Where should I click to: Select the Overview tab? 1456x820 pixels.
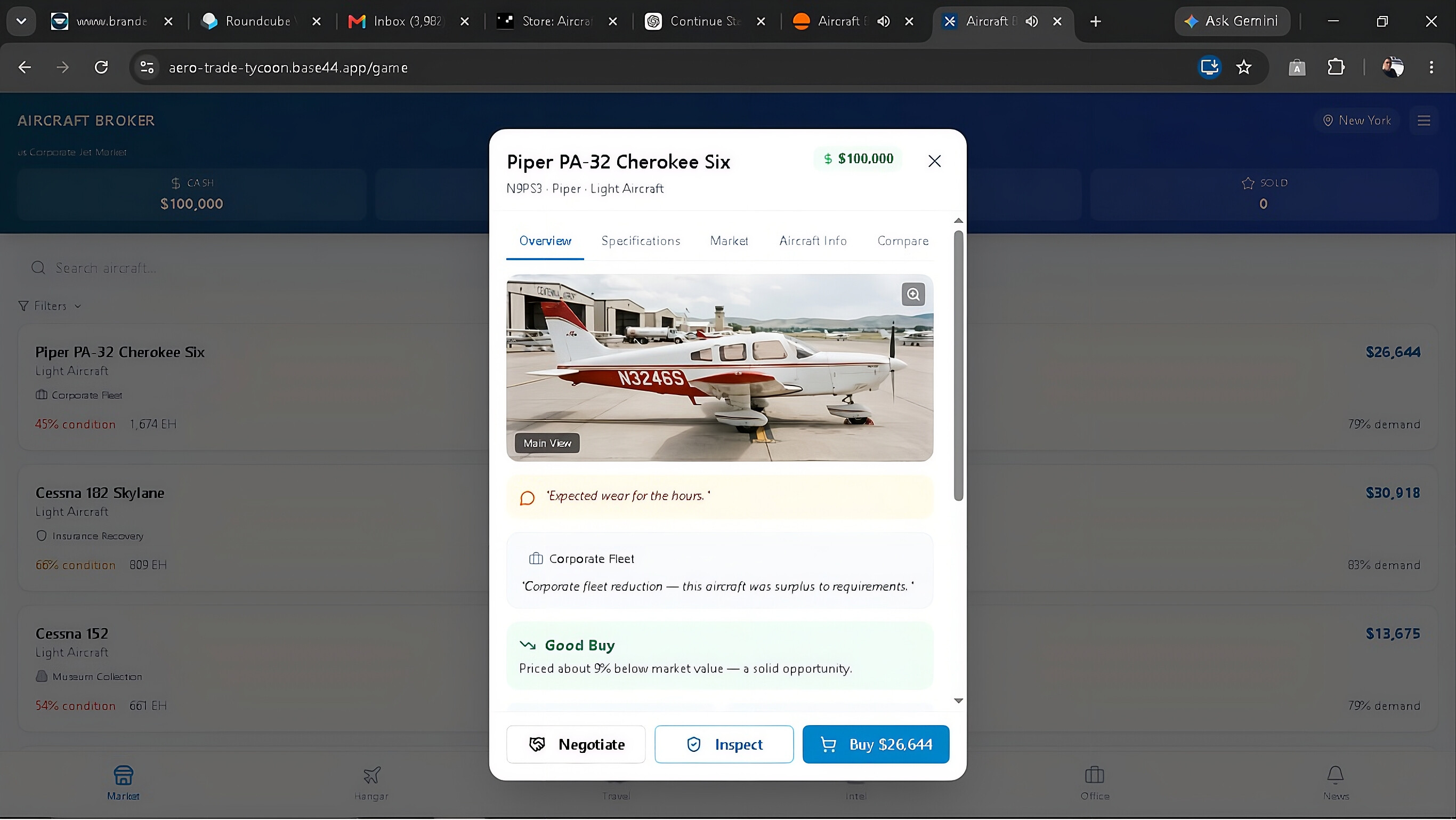pos(545,241)
